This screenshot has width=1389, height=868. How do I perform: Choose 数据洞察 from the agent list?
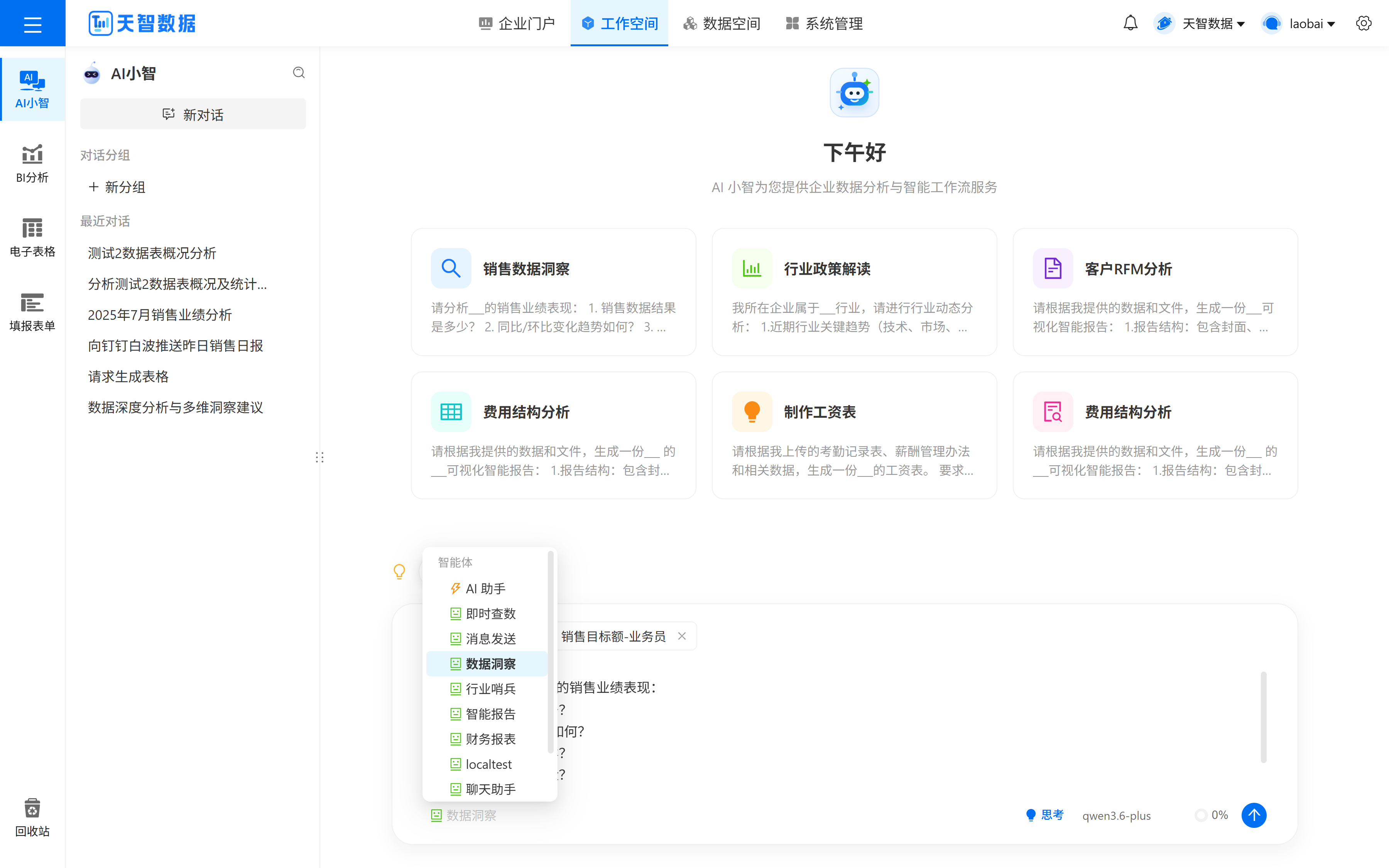[x=487, y=664]
